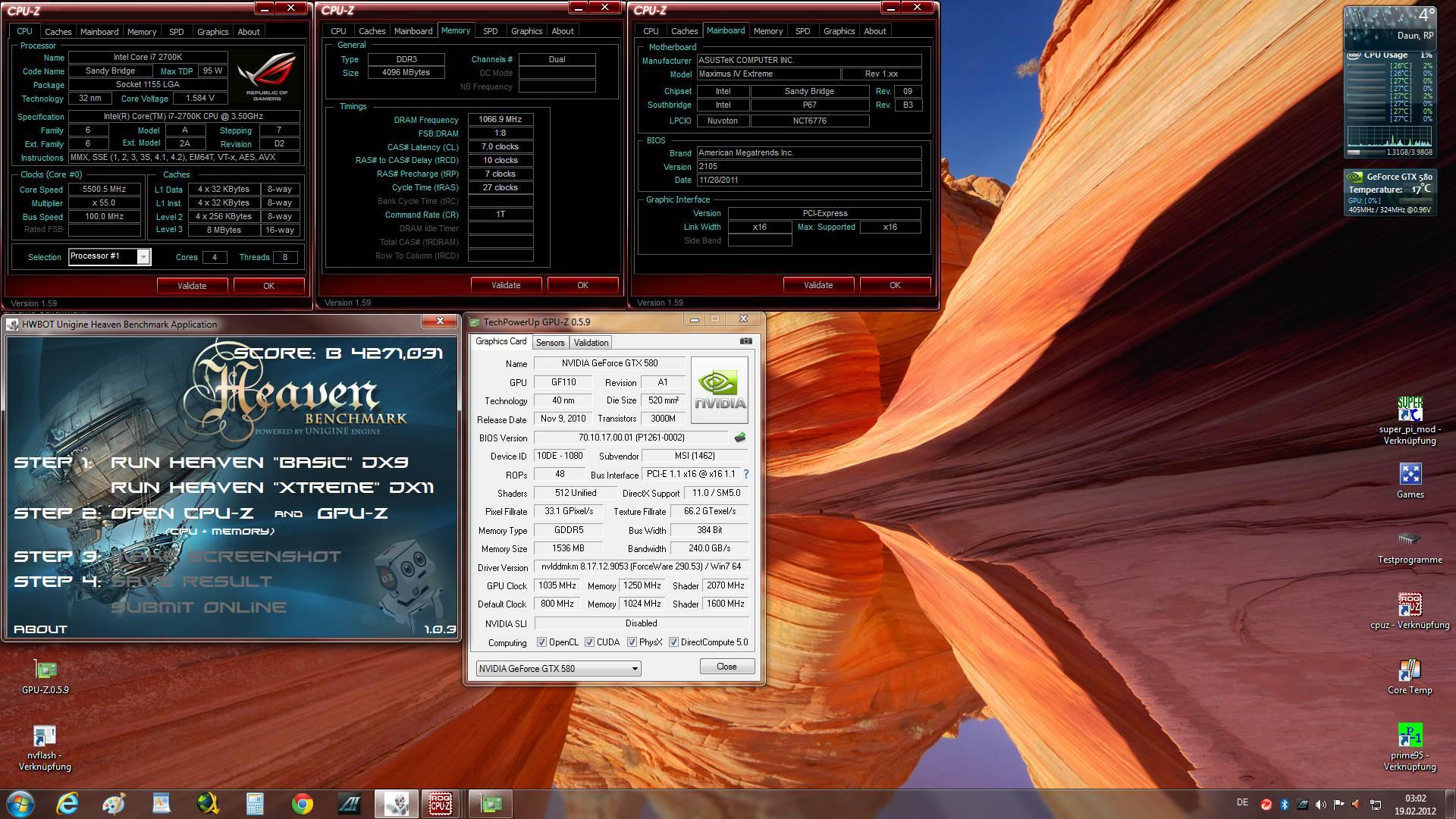The height and width of the screenshot is (819, 1456).
Task: Click the Close button in GPU-Z
Action: coord(726,667)
